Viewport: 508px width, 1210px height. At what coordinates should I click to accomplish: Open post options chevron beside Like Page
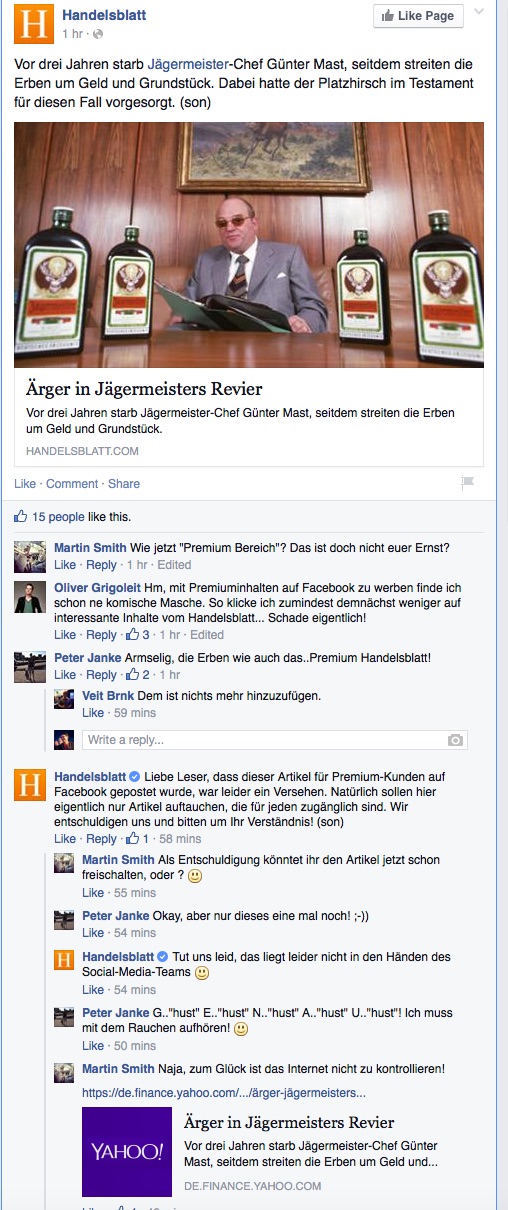click(x=479, y=12)
